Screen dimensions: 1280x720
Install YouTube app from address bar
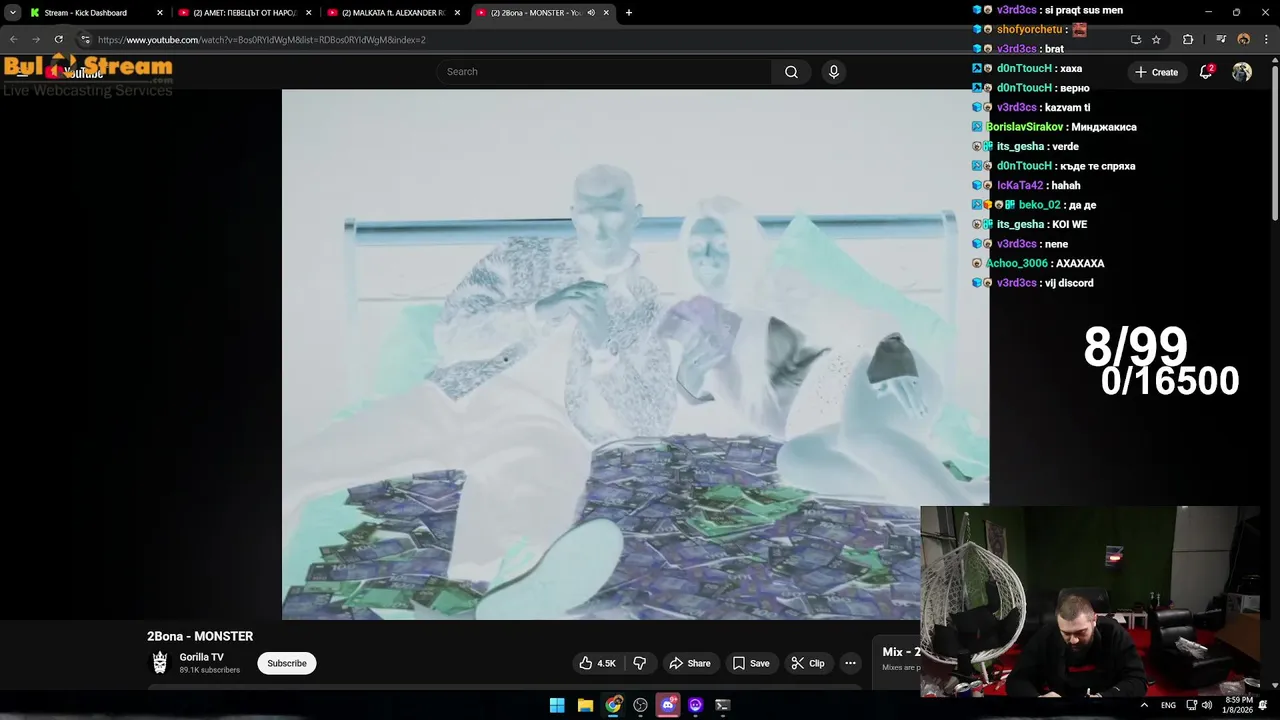1136,39
